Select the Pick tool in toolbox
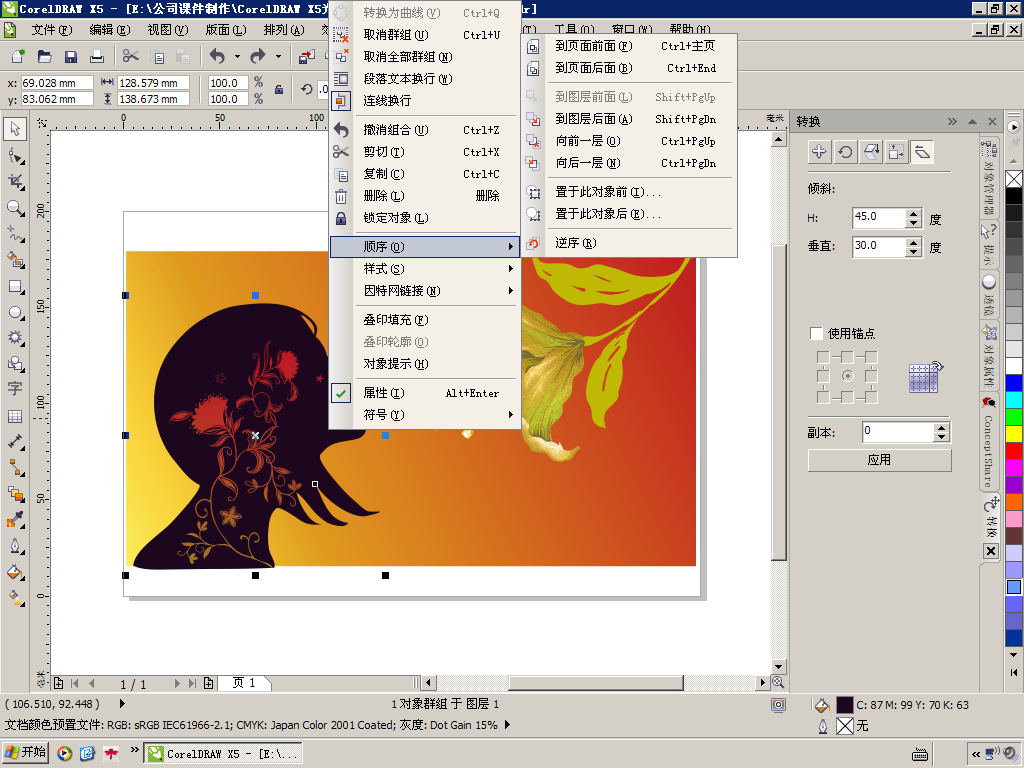1024x768 pixels. click(15, 129)
